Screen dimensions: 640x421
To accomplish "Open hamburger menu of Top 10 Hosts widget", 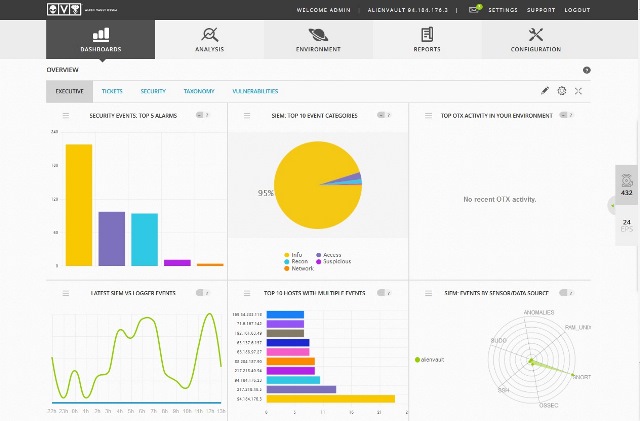I will 247,293.
